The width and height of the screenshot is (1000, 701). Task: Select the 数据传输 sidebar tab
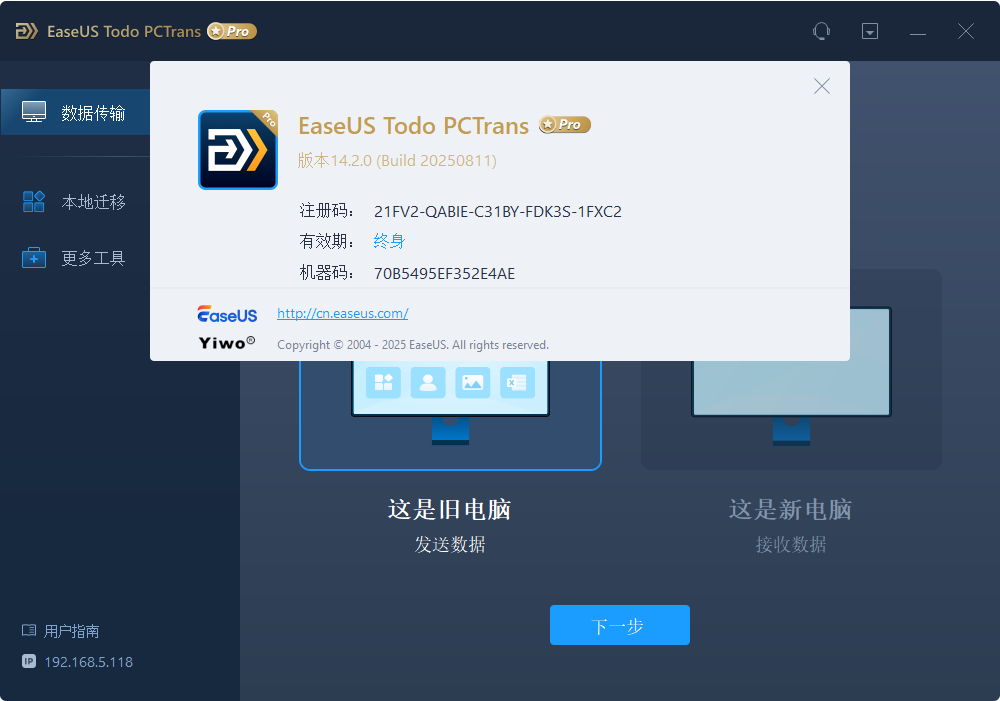[75, 112]
